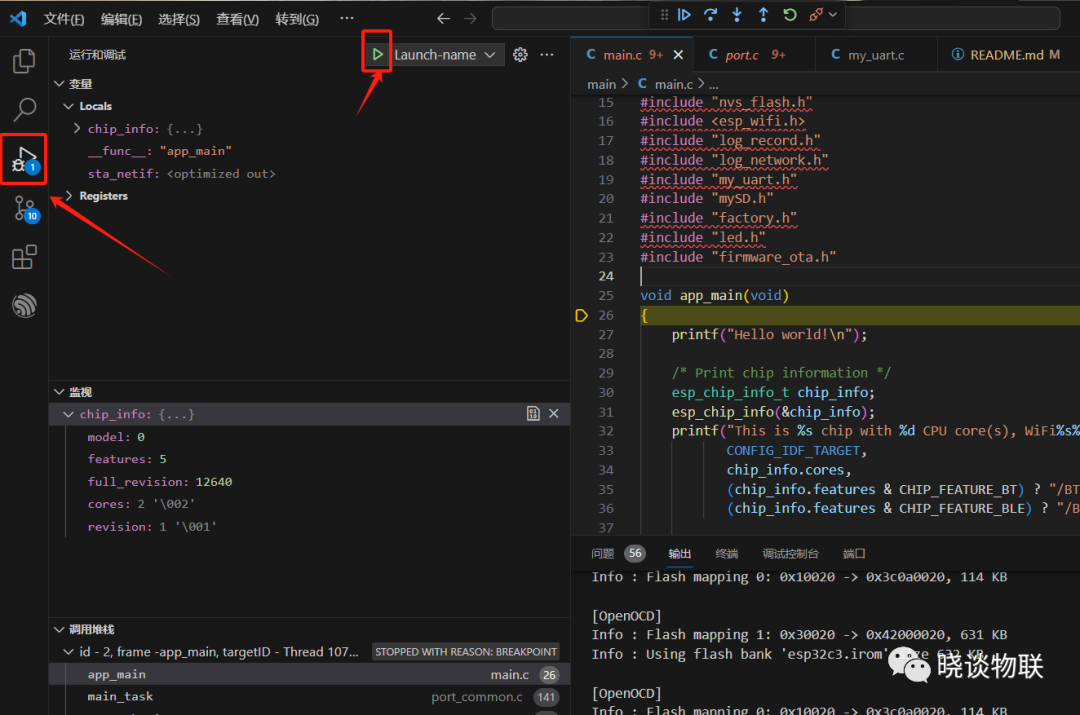Image resolution: width=1080 pixels, height=715 pixels.
Task: Start debugging with green play button
Action: [377, 55]
